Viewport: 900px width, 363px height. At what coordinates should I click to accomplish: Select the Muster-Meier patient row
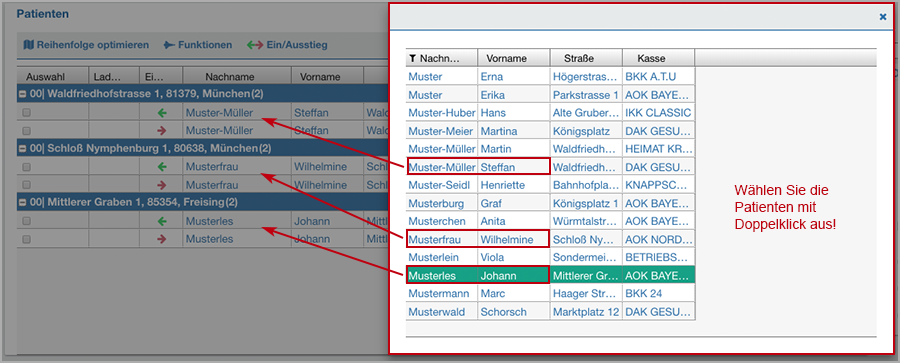tap(550, 131)
